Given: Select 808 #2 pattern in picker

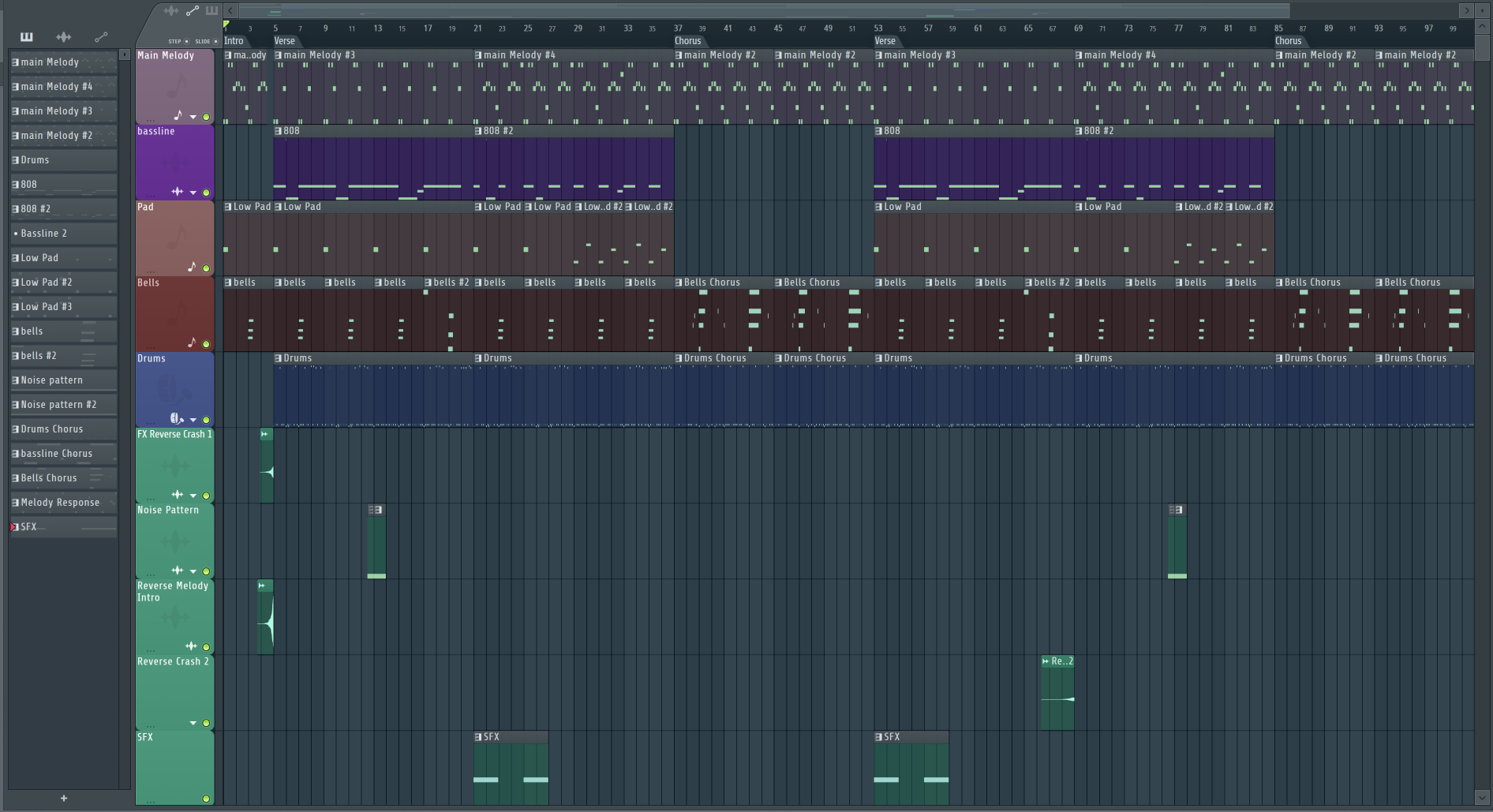Looking at the screenshot, I should (63, 209).
